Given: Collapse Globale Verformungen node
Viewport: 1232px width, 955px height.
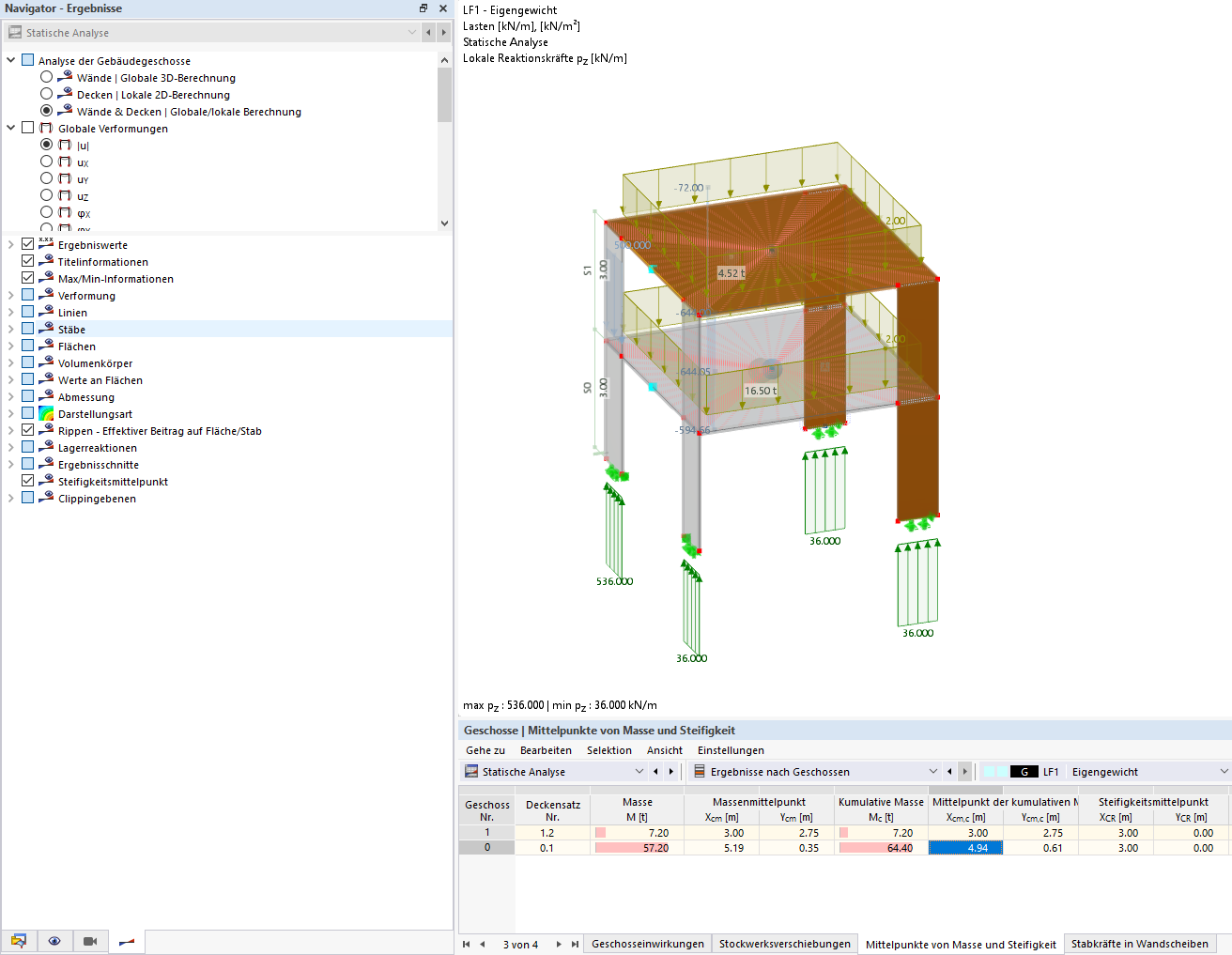Looking at the screenshot, I should pos(11,128).
